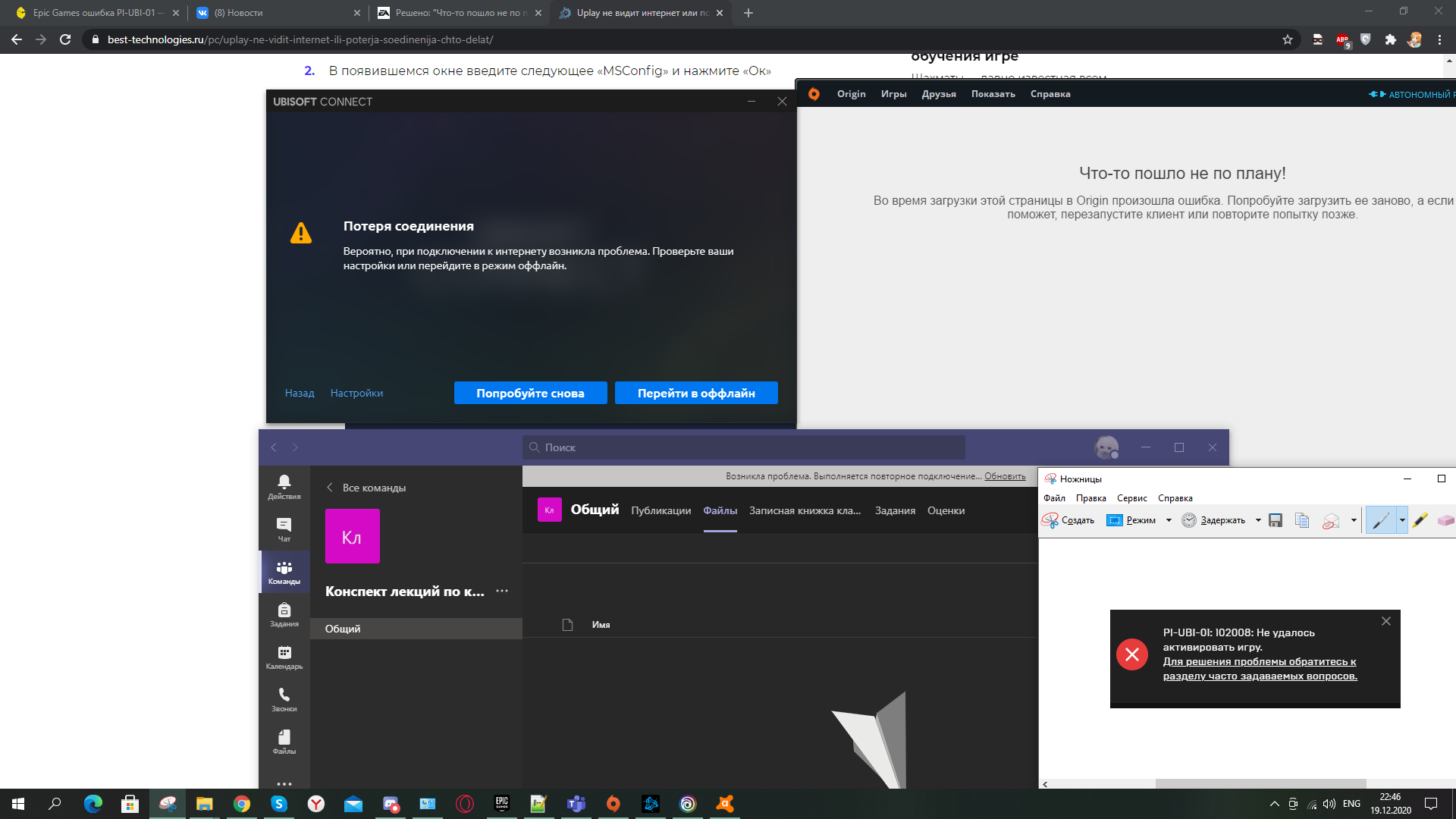
Task: Go forward in Teams navigation
Action: pos(295,447)
